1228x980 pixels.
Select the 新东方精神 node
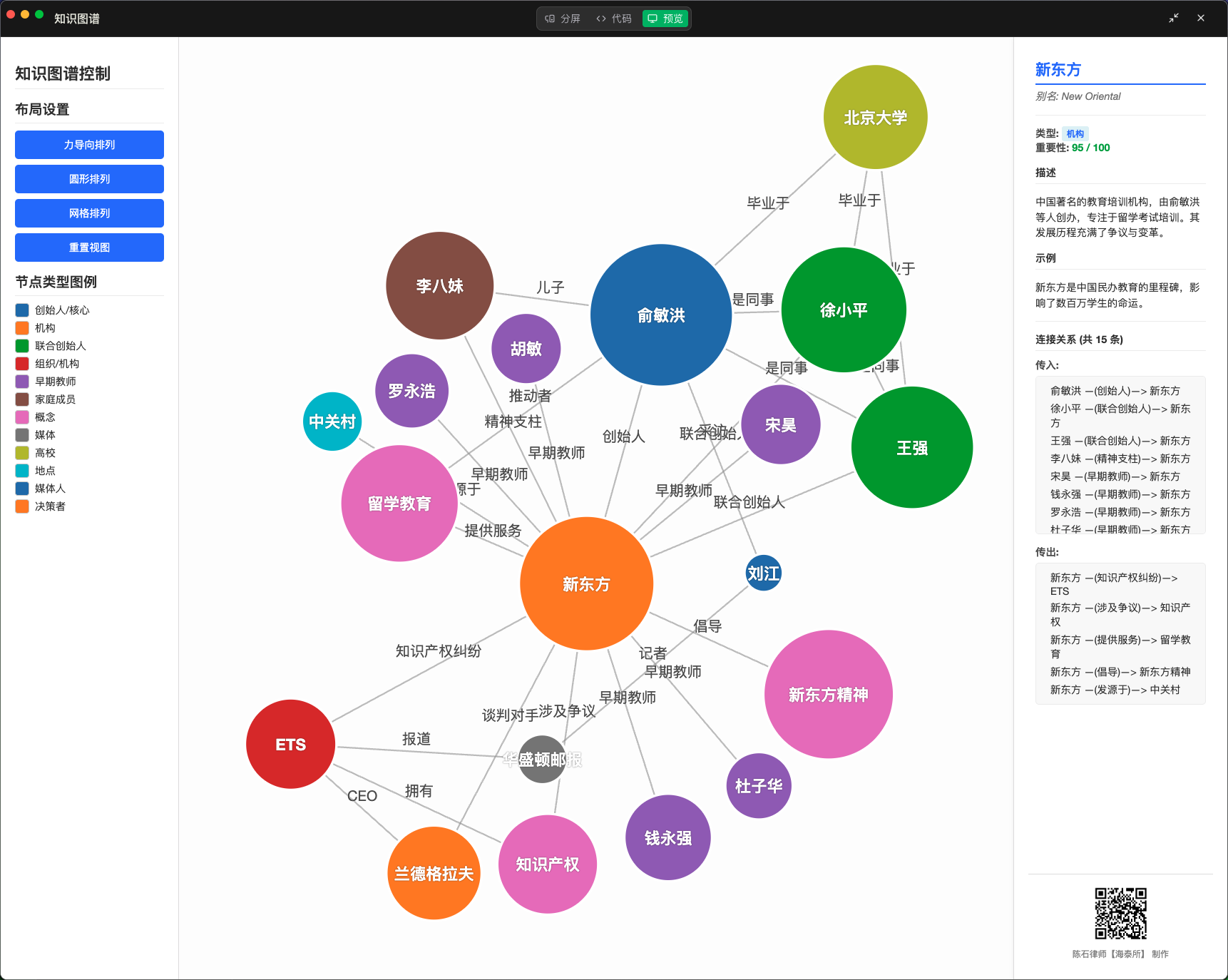(x=829, y=695)
